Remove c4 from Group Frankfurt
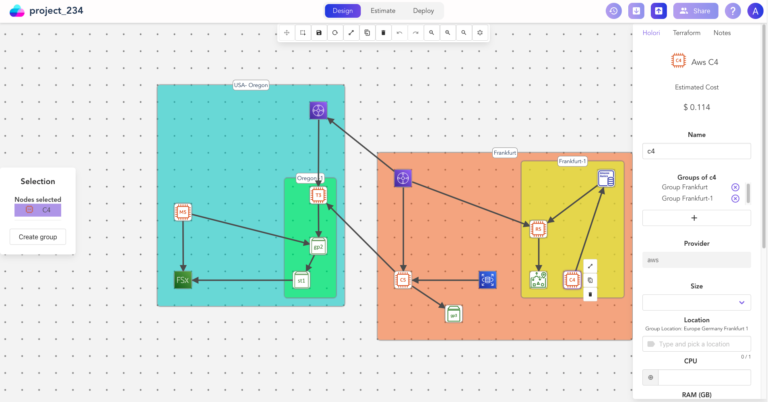The height and width of the screenshot is (402, 768). click(735, 187)
